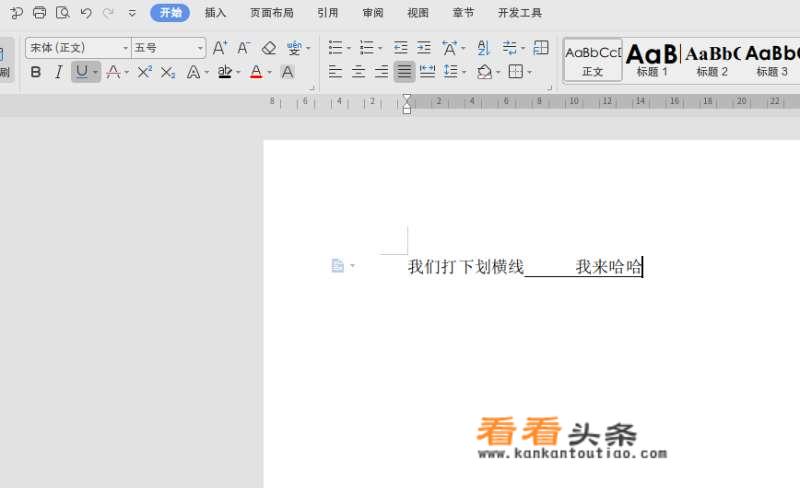Expand the line spacing dropdown arrow
800x488 pixels.
[464, 72]
